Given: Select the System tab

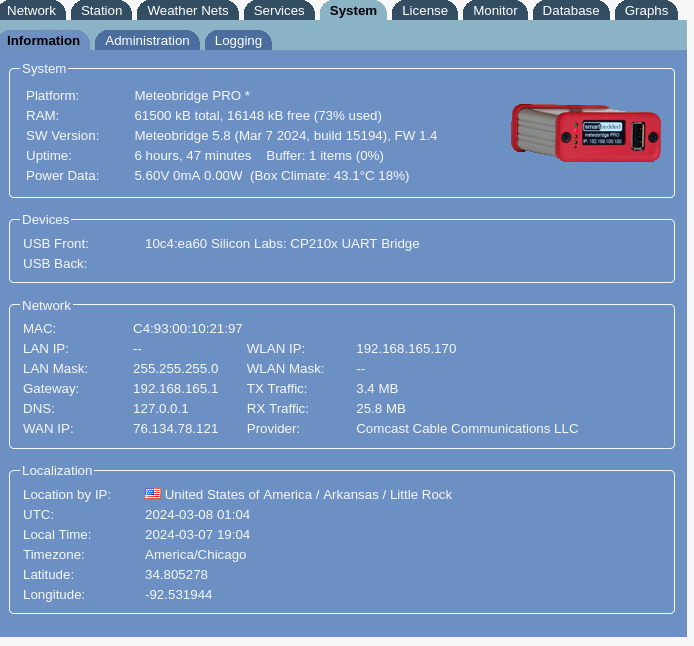Looking at the screenshot, I should coord(353,10).
